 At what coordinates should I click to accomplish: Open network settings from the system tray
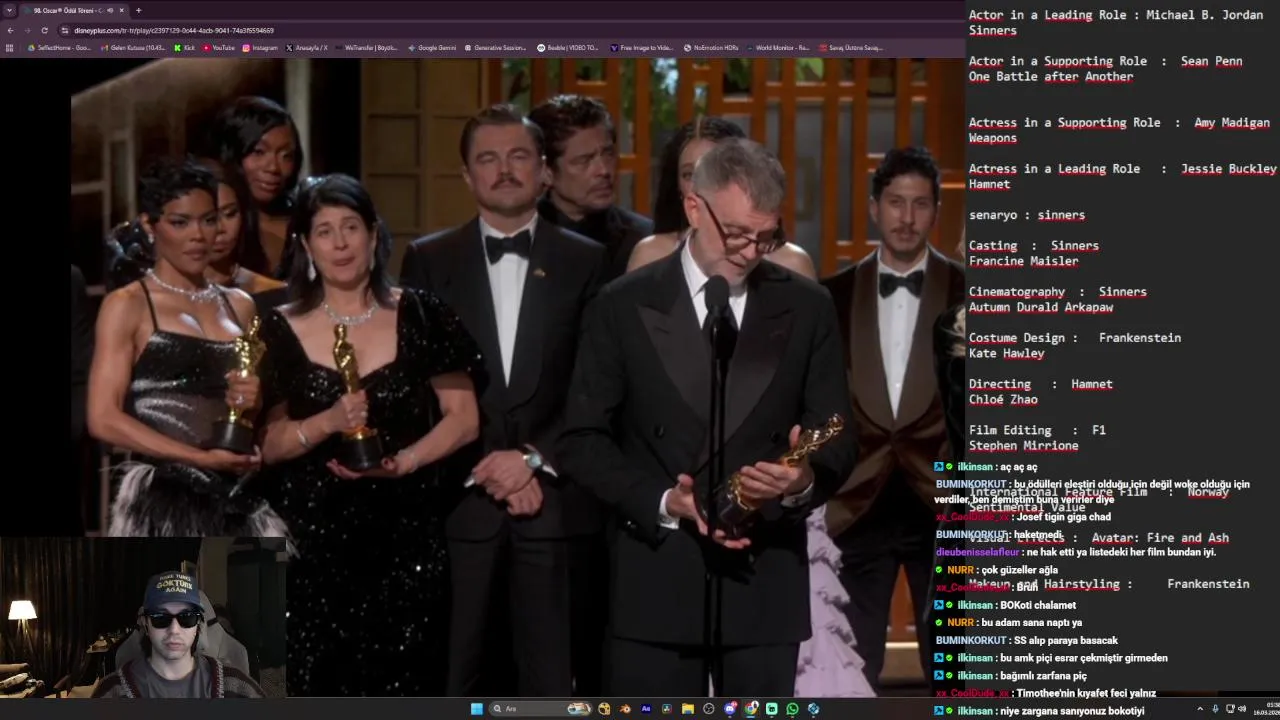point(1230,709)
